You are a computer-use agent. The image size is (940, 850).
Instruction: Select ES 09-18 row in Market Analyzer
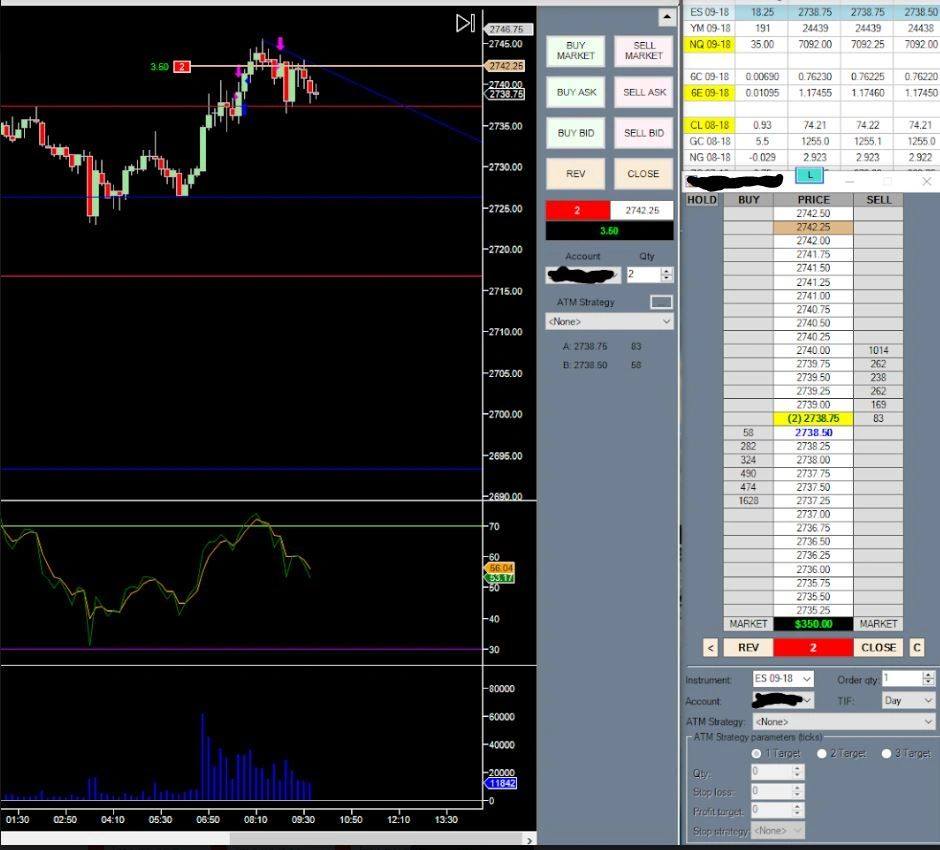point(812,12)
